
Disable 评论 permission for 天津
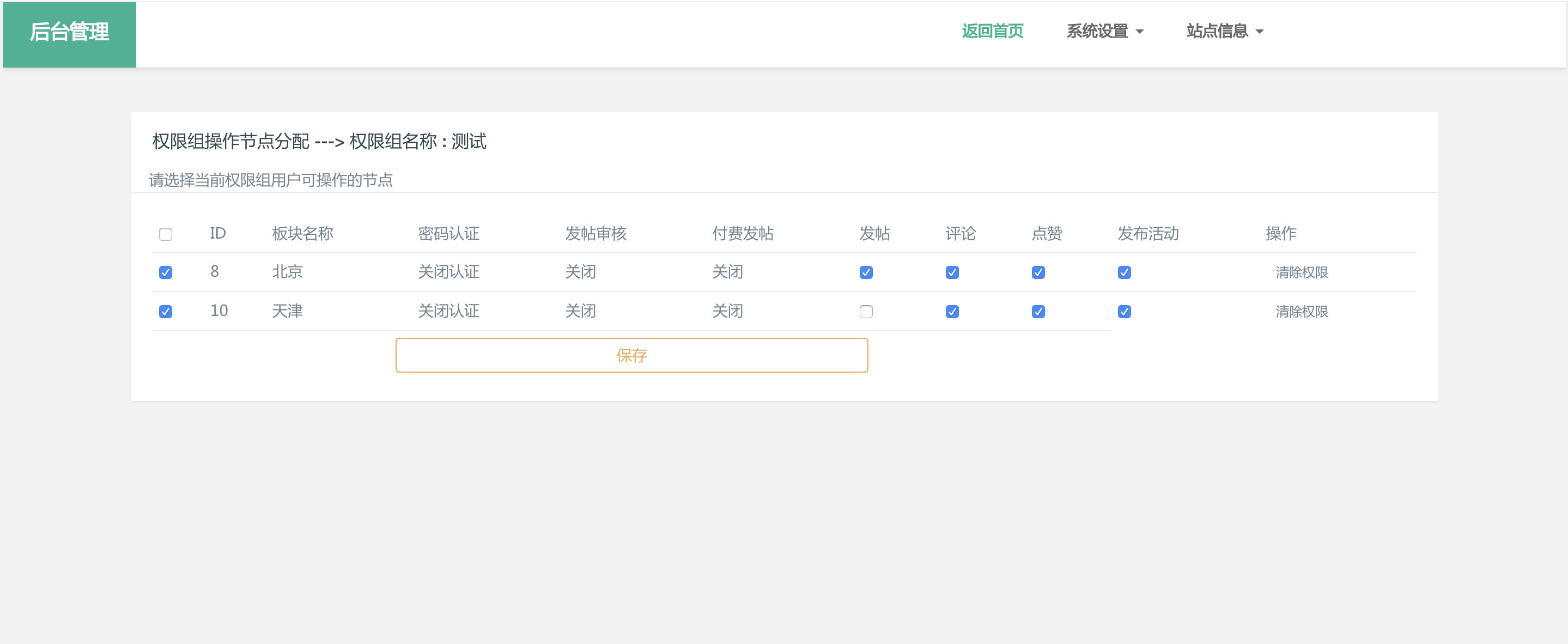952,312
